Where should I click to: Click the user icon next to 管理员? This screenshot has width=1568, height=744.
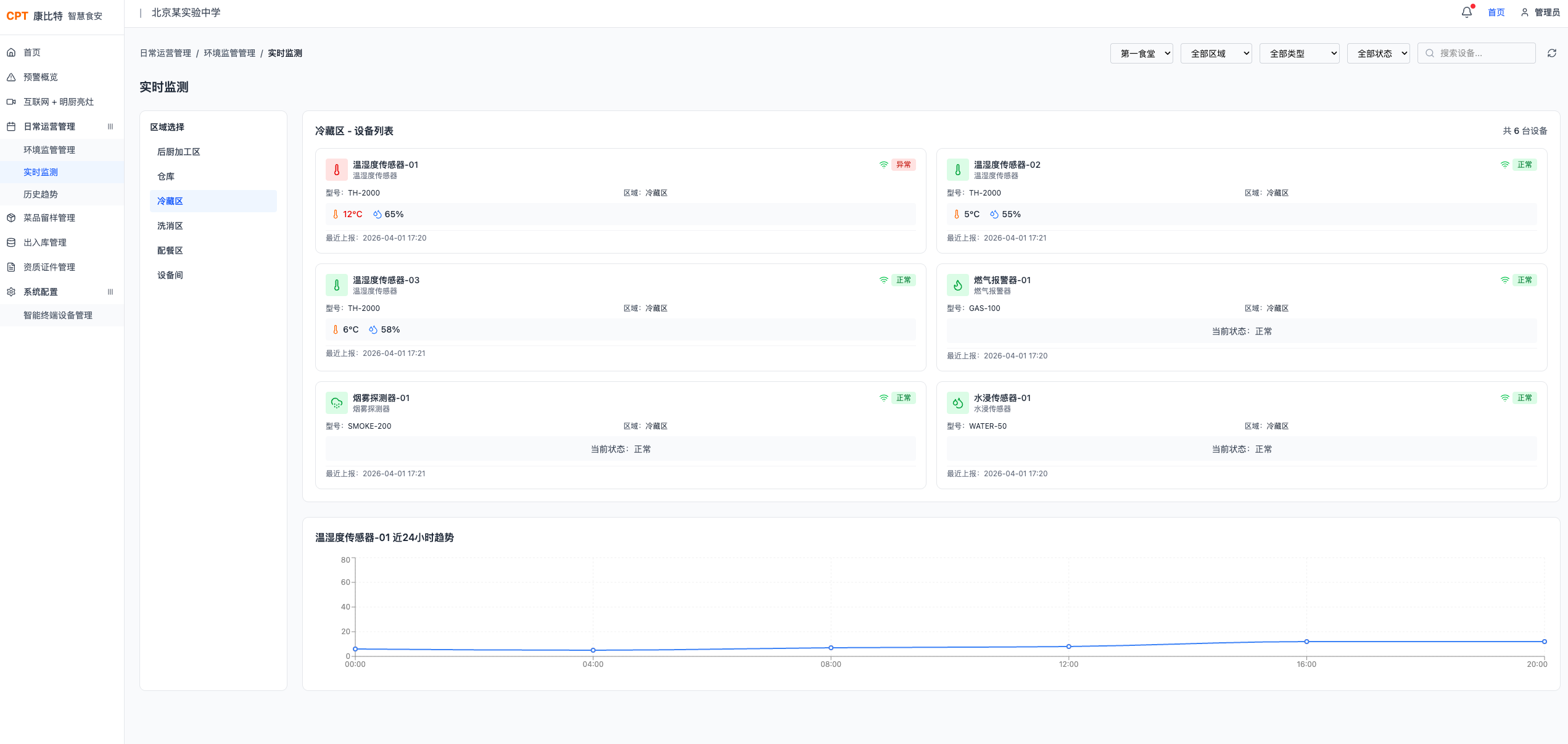(x=1524, y=12)
